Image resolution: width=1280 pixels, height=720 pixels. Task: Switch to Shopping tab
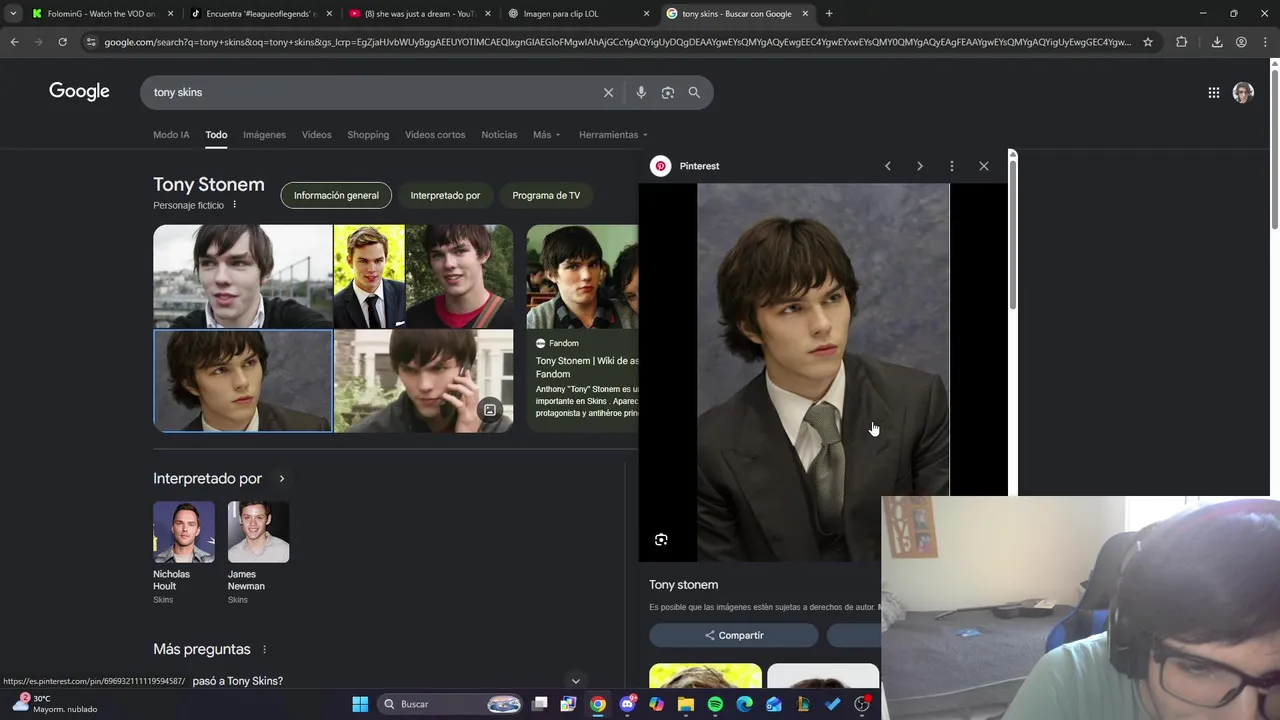coord(368,135)
